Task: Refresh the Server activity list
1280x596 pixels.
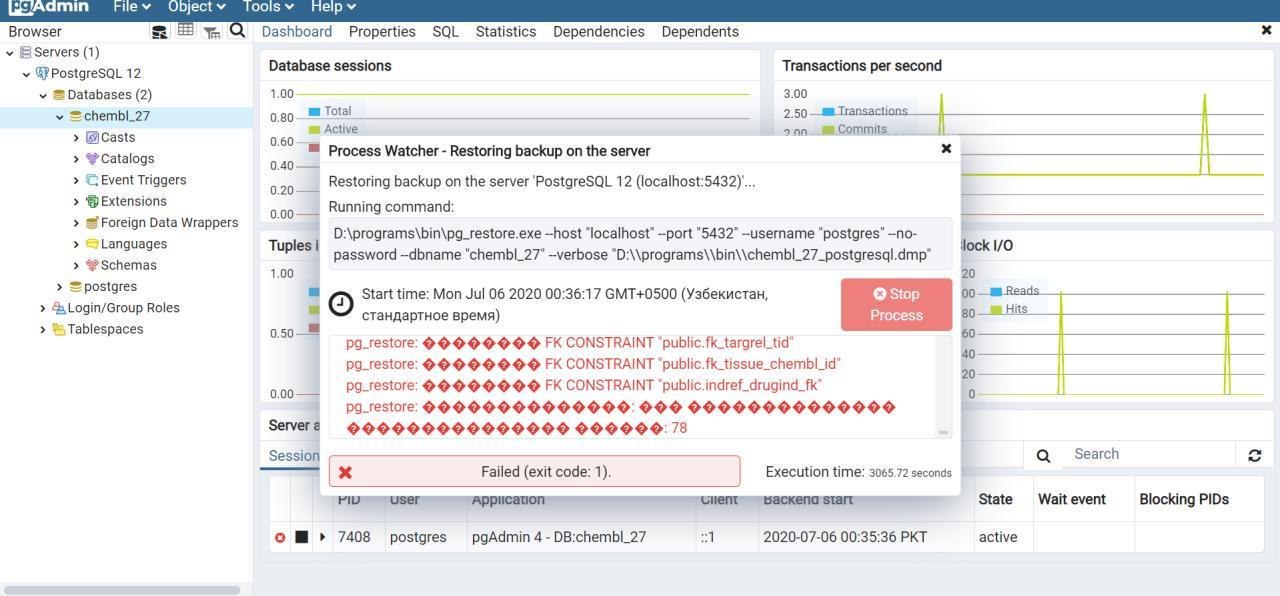Action: click(x=1254, y=455)
